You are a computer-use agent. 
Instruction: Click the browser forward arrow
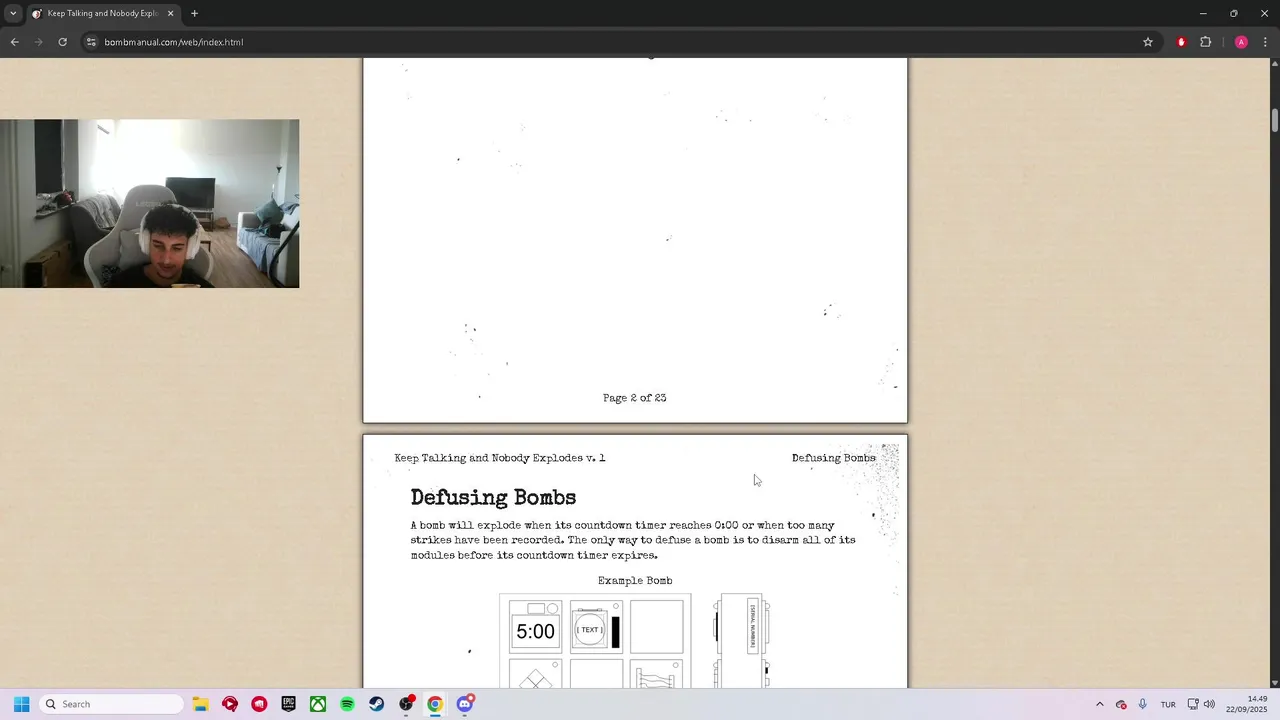[38, 42]
